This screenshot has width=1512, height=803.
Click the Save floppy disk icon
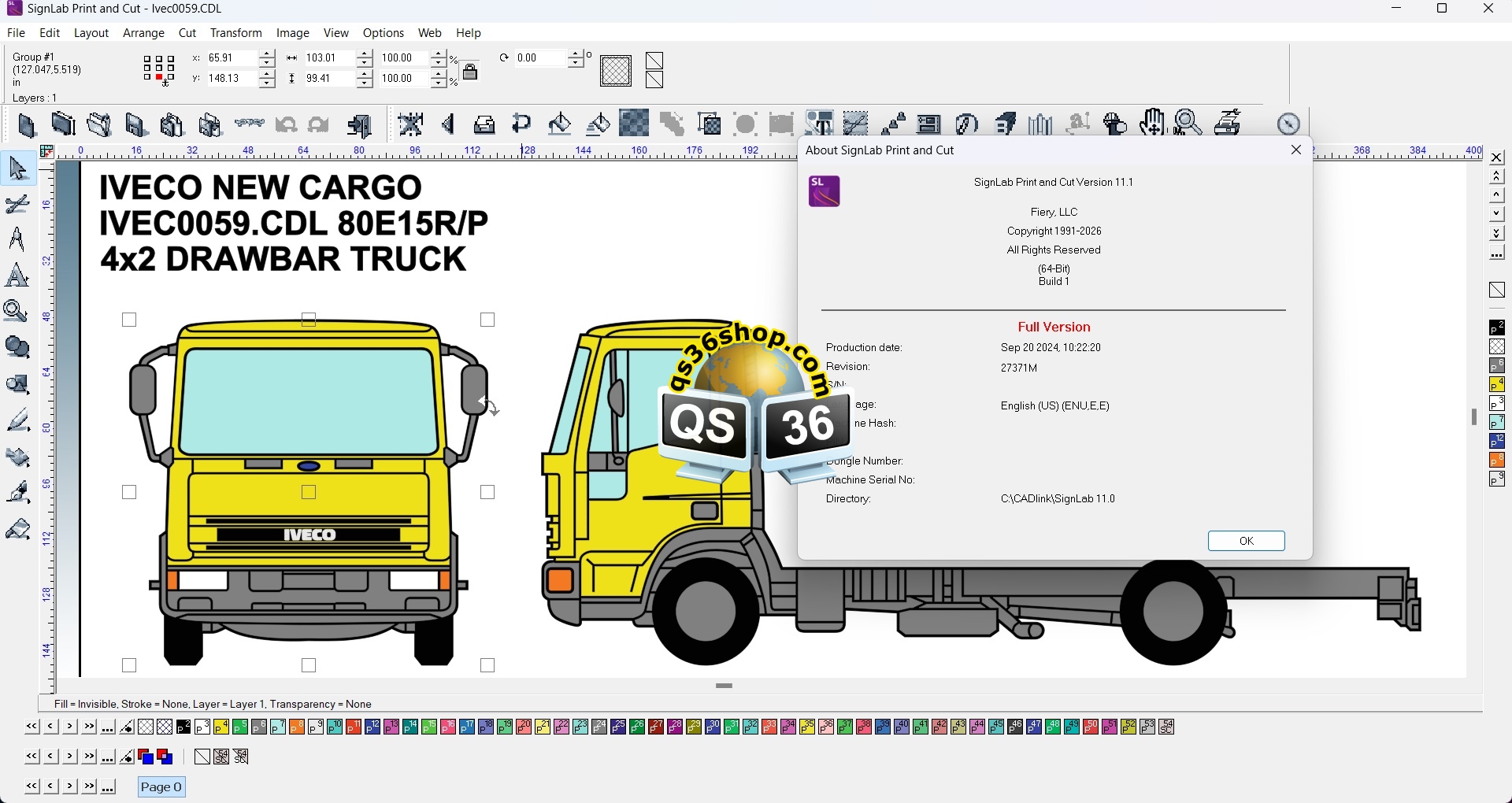coord(136,125)
